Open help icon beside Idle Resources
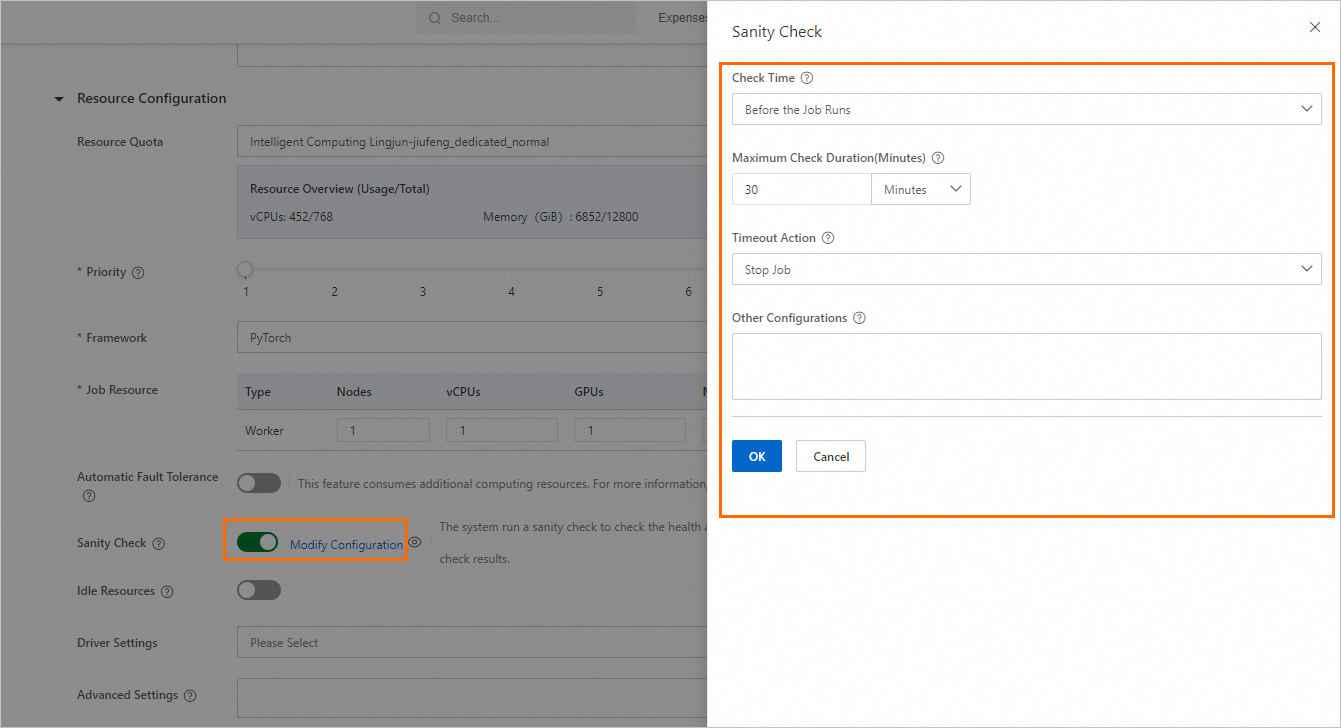The height and width of the screenshot is (728, 1341). (x=167, y=592)
